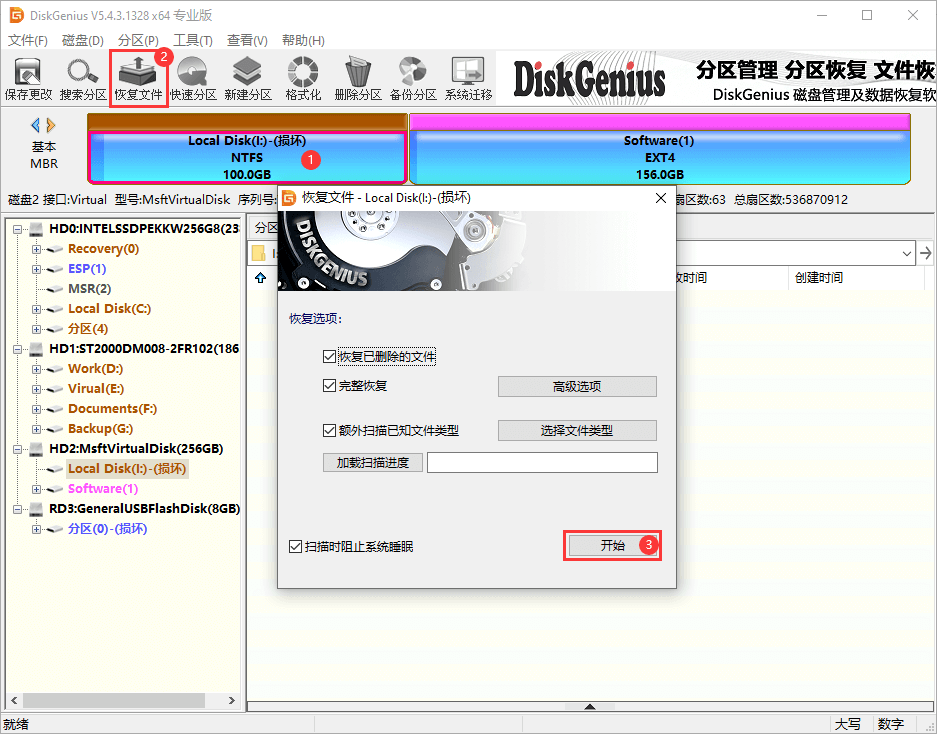Click the HD2 MsftVirtualDisk disk icon

coord(36,449)
